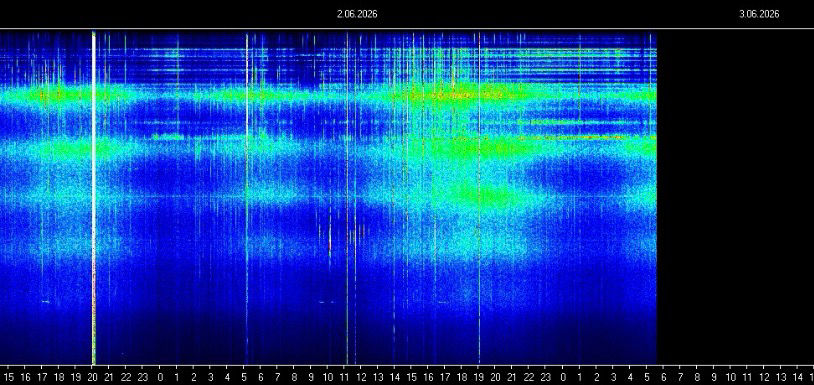Viewport: 814px width, 385px height.
Task: Select hour 20 label under the white spike
Action: [93, 377]
